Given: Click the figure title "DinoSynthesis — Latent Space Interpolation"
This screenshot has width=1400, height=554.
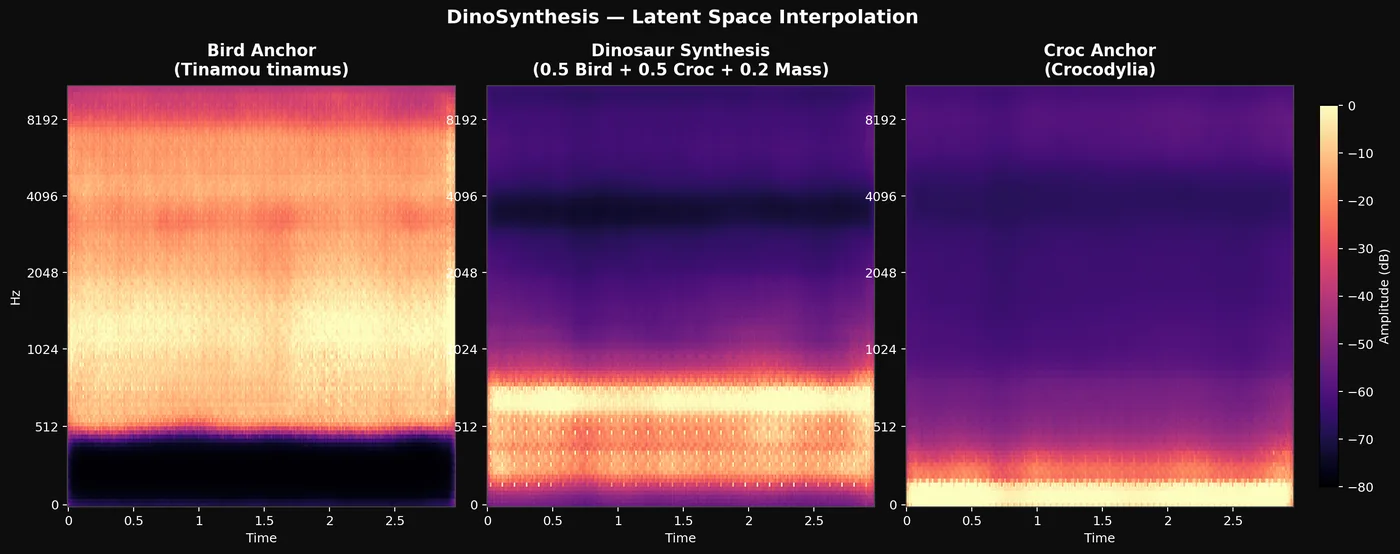Looking at the screenshot, I should [682, 17].
